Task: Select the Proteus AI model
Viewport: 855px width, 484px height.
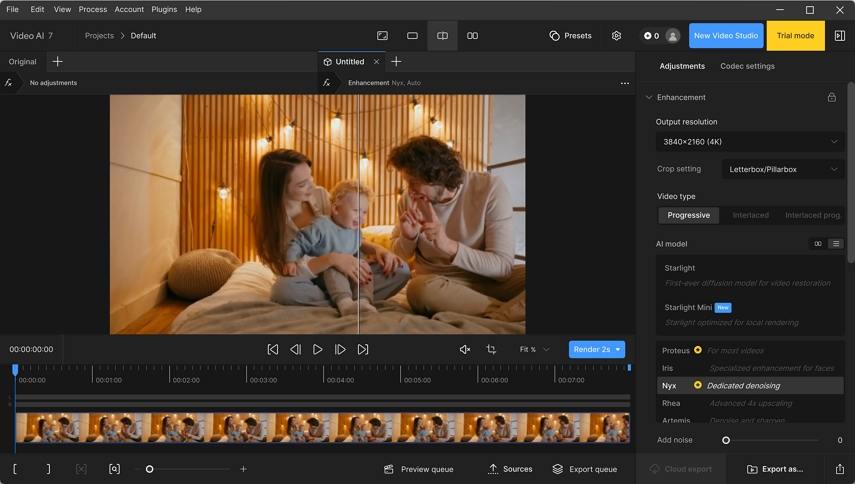Action: pyautogui.click(x=749, y=350)
